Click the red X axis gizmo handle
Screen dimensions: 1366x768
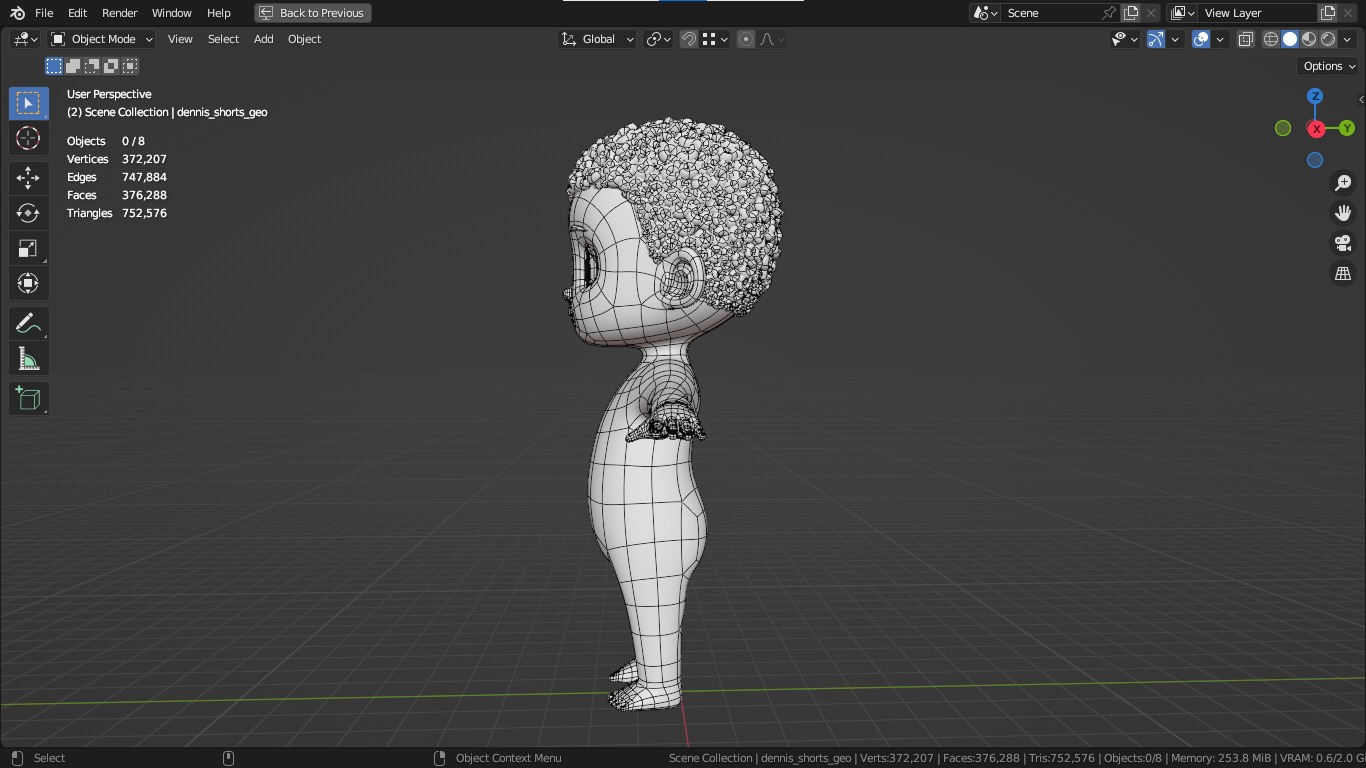click(1316, 129)
